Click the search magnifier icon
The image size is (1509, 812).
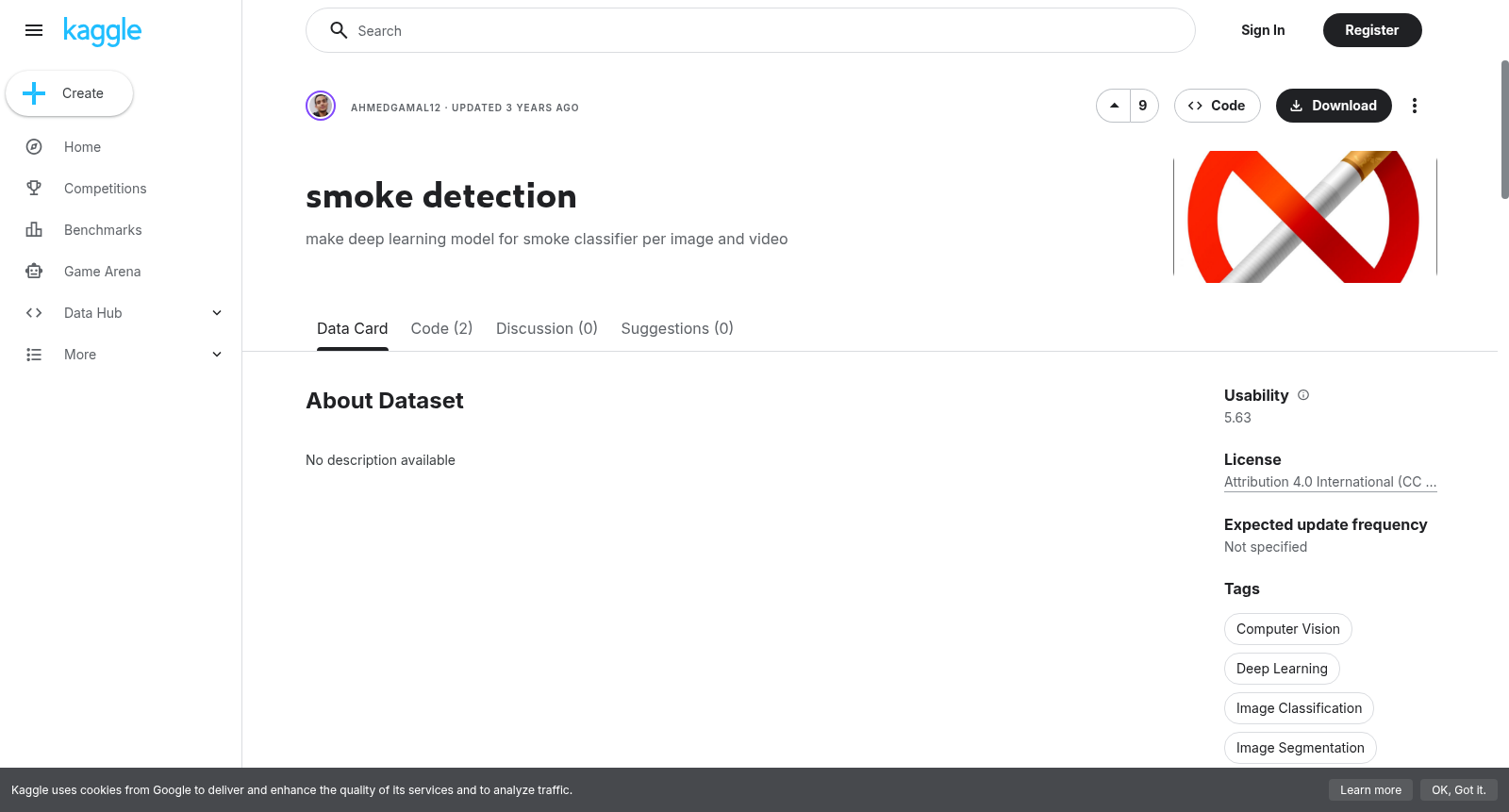coord(339,30)
